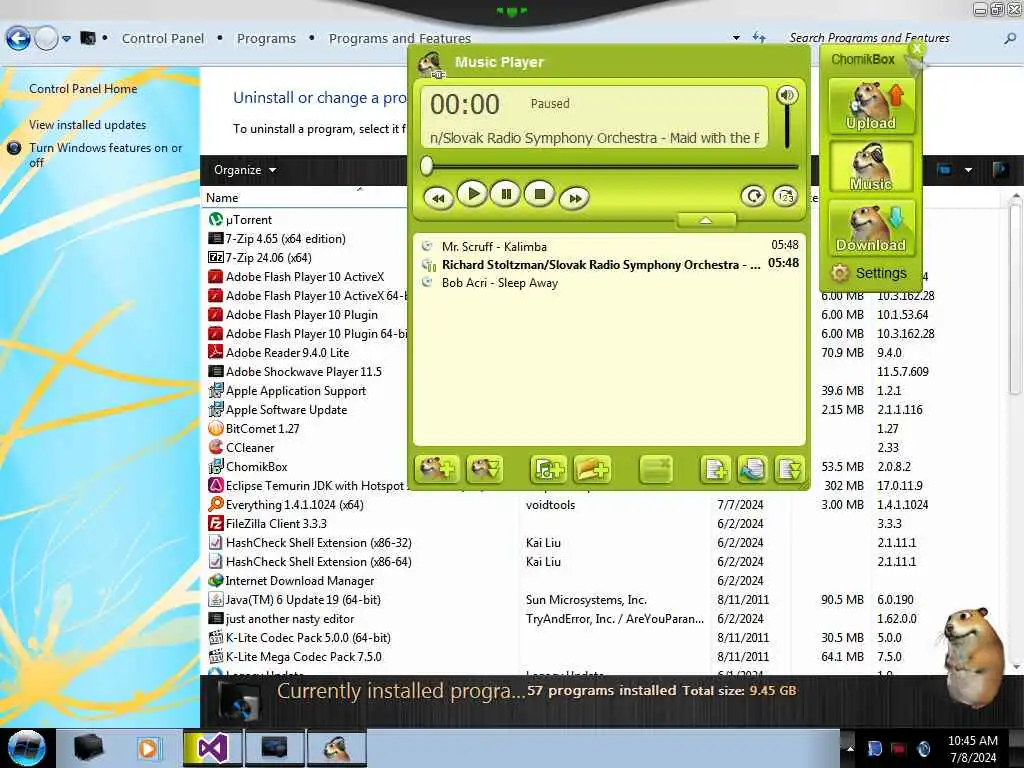Skip to previous track in Music Player

(439, 198)
